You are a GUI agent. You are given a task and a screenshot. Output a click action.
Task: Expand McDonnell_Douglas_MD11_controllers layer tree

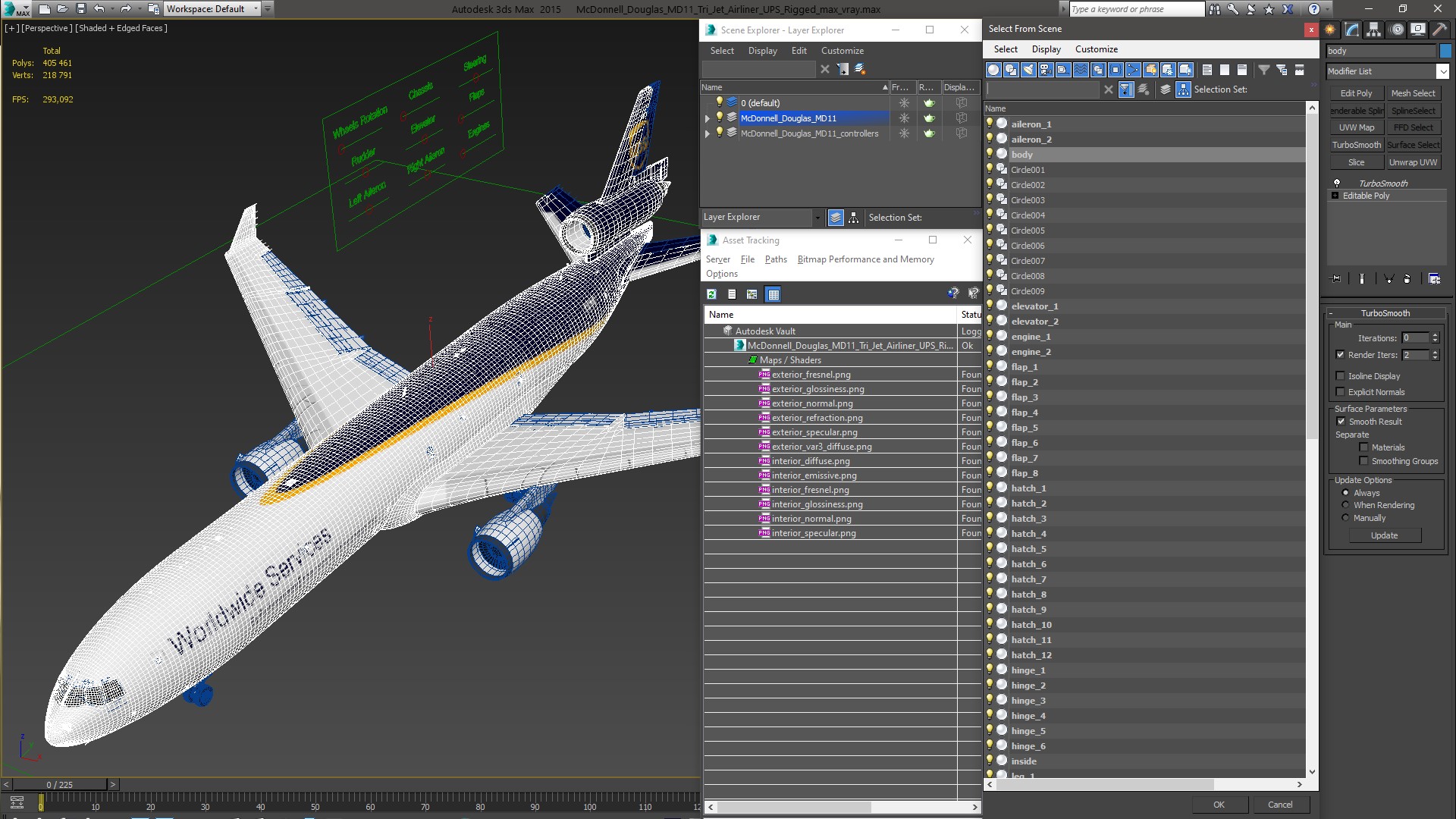click(708, 133)
